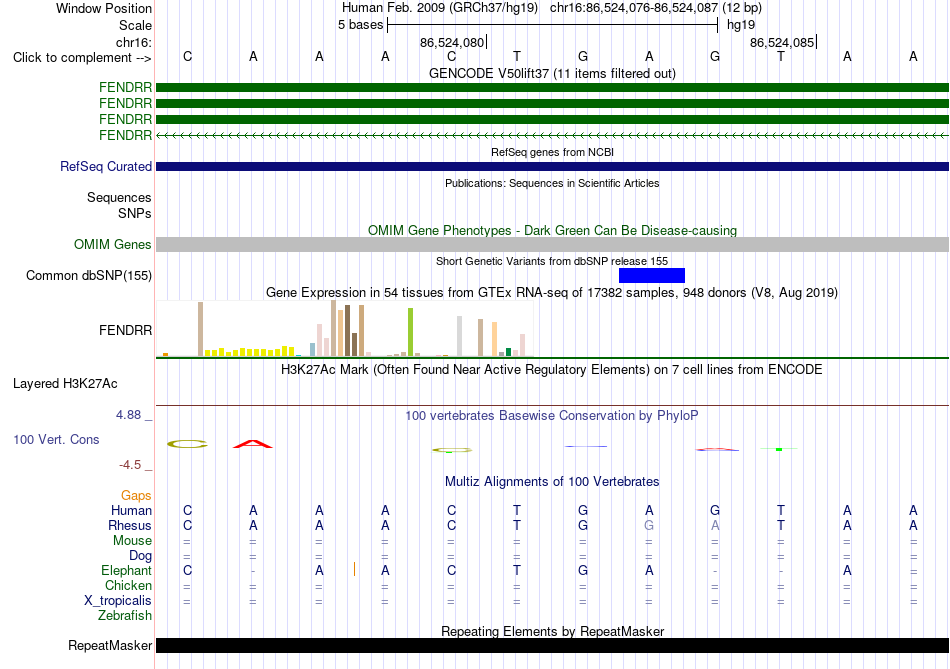Click the Window Position label
Viewport: 950px width, 669px height.
104,8
